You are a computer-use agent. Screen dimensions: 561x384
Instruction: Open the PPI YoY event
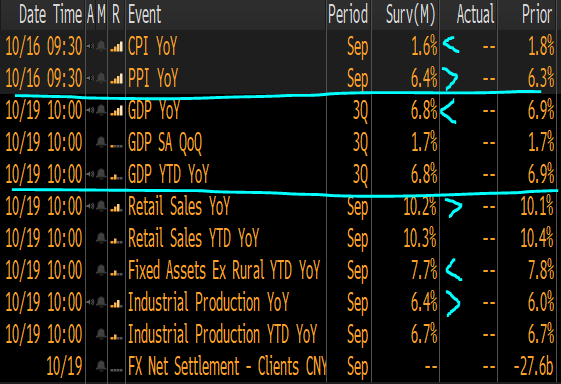pyautogui.click(x=153, y=78)
